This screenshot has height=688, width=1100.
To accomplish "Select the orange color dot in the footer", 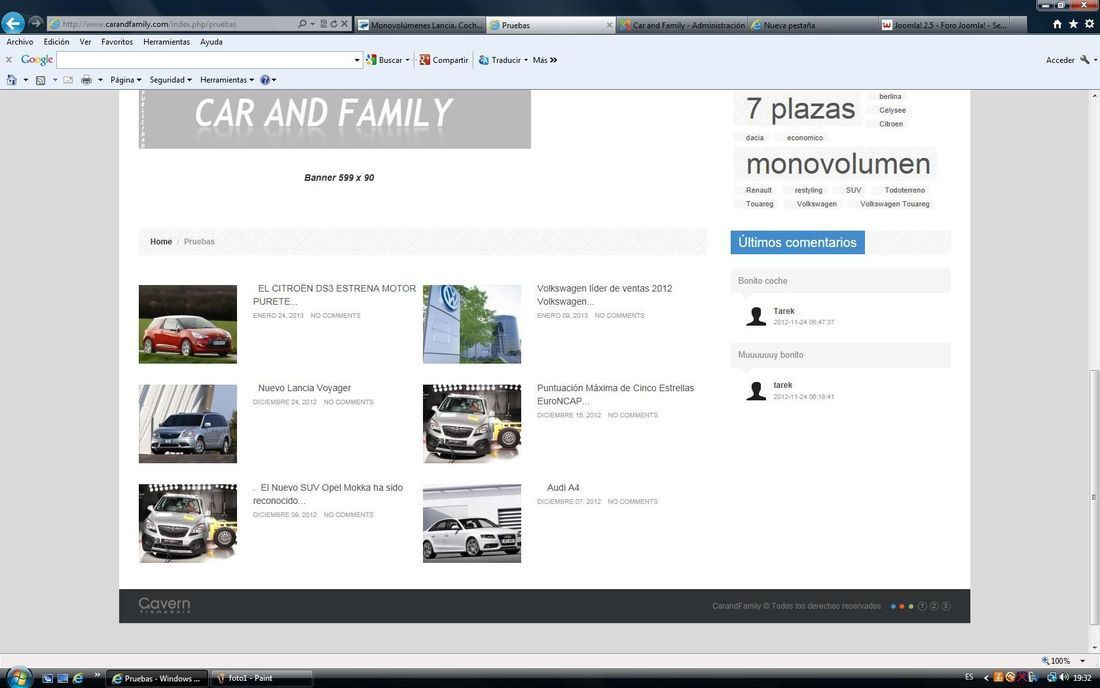I will (x=901, y=606).
